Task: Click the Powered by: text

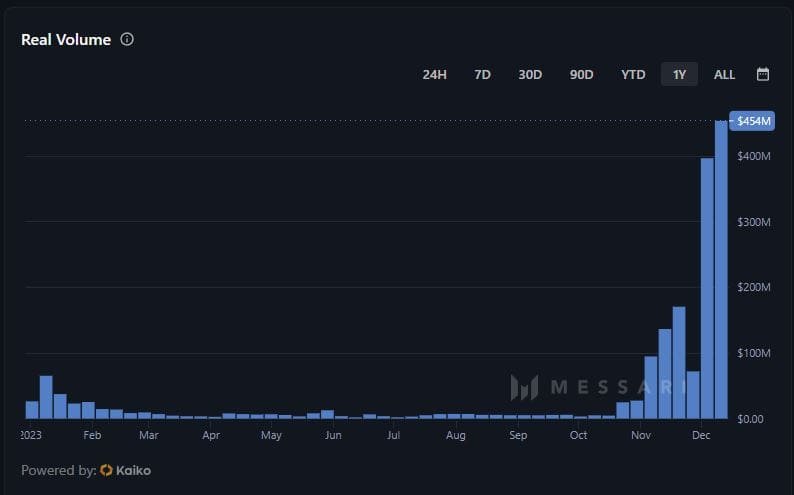Action: point(59,471)
